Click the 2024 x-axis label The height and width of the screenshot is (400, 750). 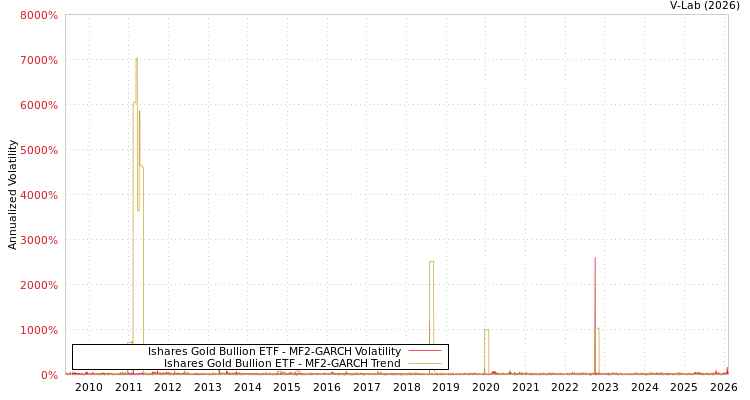pos(644,387)
